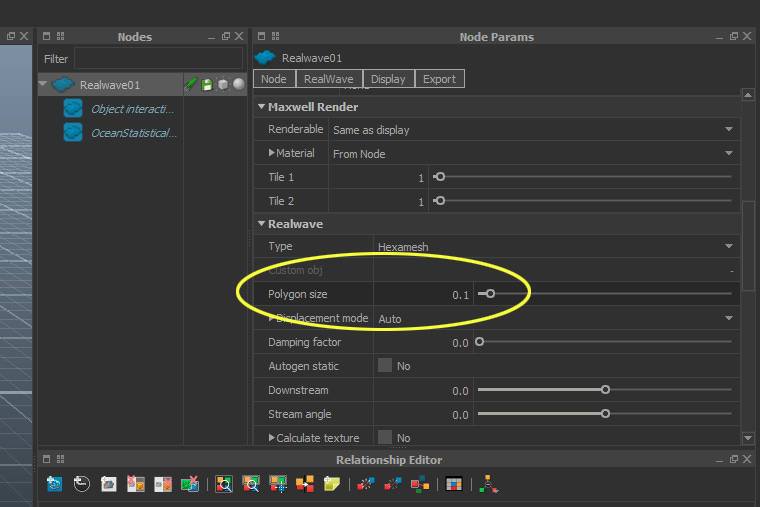This screenshot has height=507, width=760.
Task: Click the Realwave01 blue wave icon in Node Params header
Action: click(x=265, y=58)
